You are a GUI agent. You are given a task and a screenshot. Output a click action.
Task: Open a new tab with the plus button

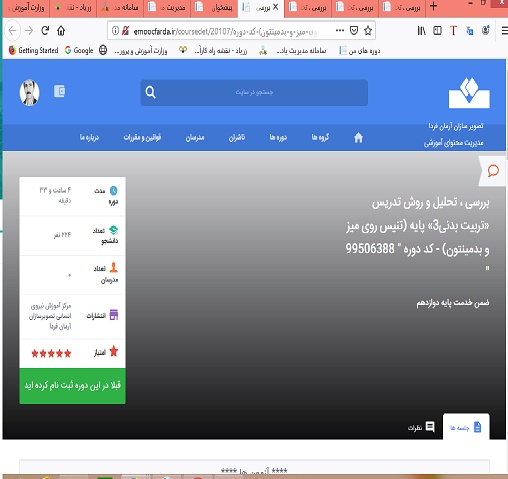coord(433,6)
